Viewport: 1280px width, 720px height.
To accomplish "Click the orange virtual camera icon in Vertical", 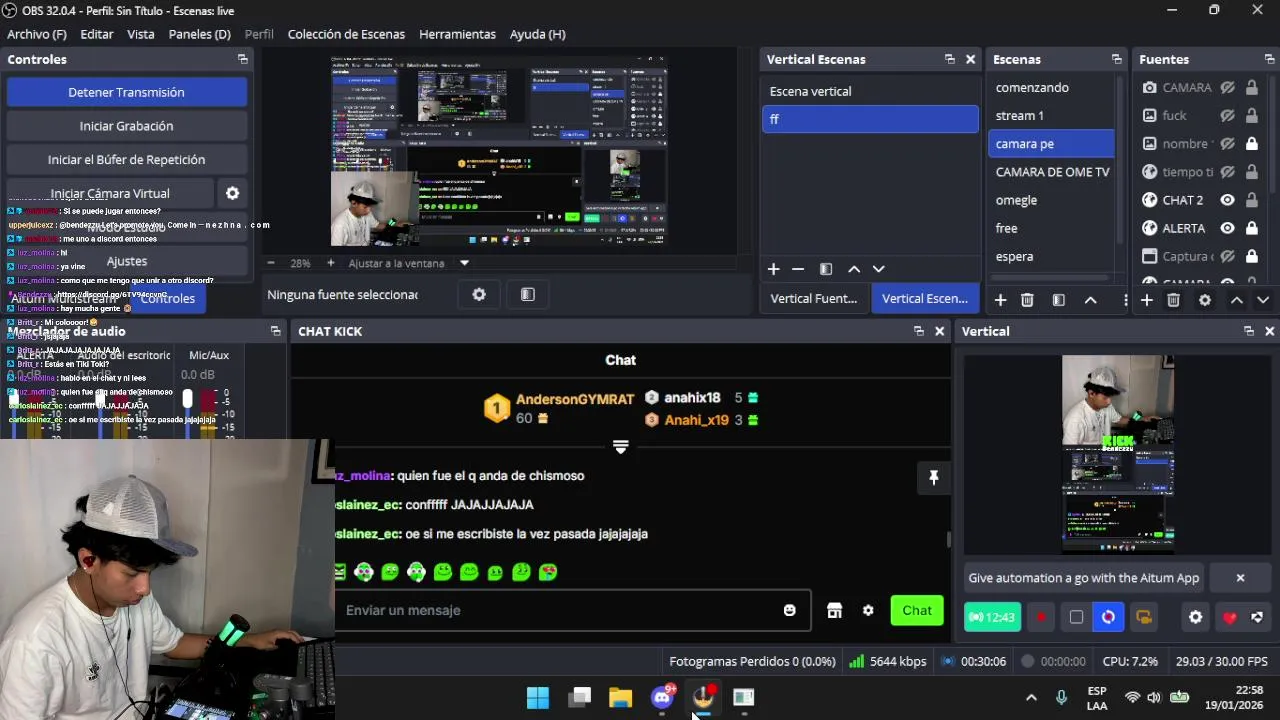I will [x=1144, y=617].
